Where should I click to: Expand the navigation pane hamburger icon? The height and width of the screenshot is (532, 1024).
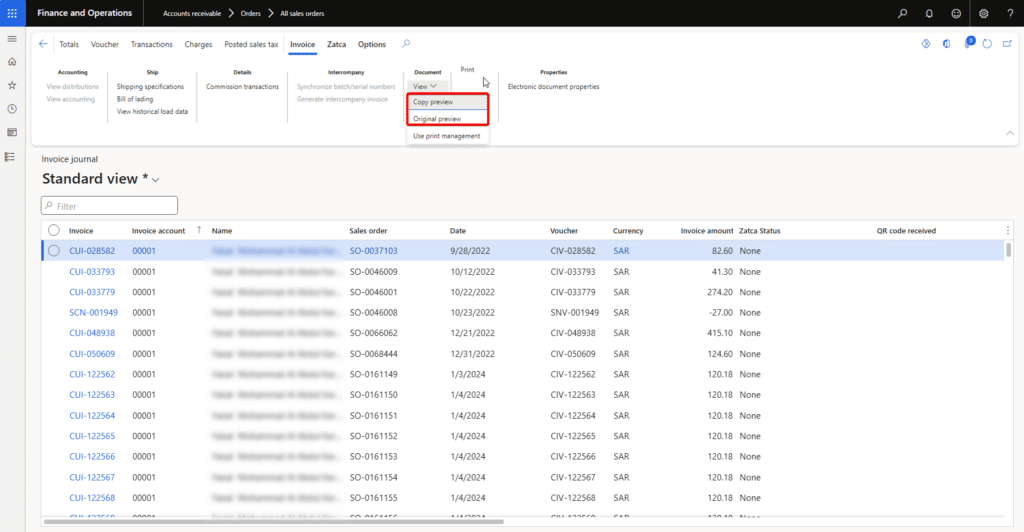[12, 39]
